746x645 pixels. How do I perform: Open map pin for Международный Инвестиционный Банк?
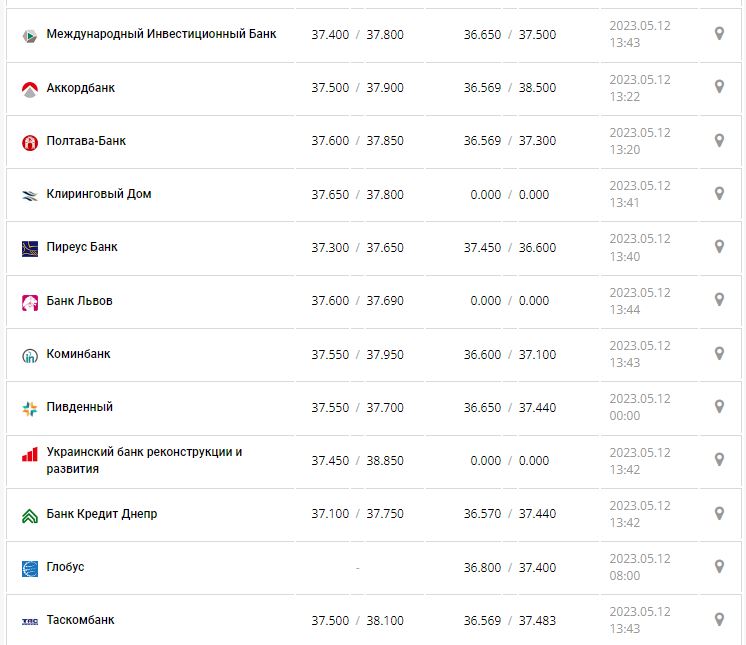[x=719, y=34]
